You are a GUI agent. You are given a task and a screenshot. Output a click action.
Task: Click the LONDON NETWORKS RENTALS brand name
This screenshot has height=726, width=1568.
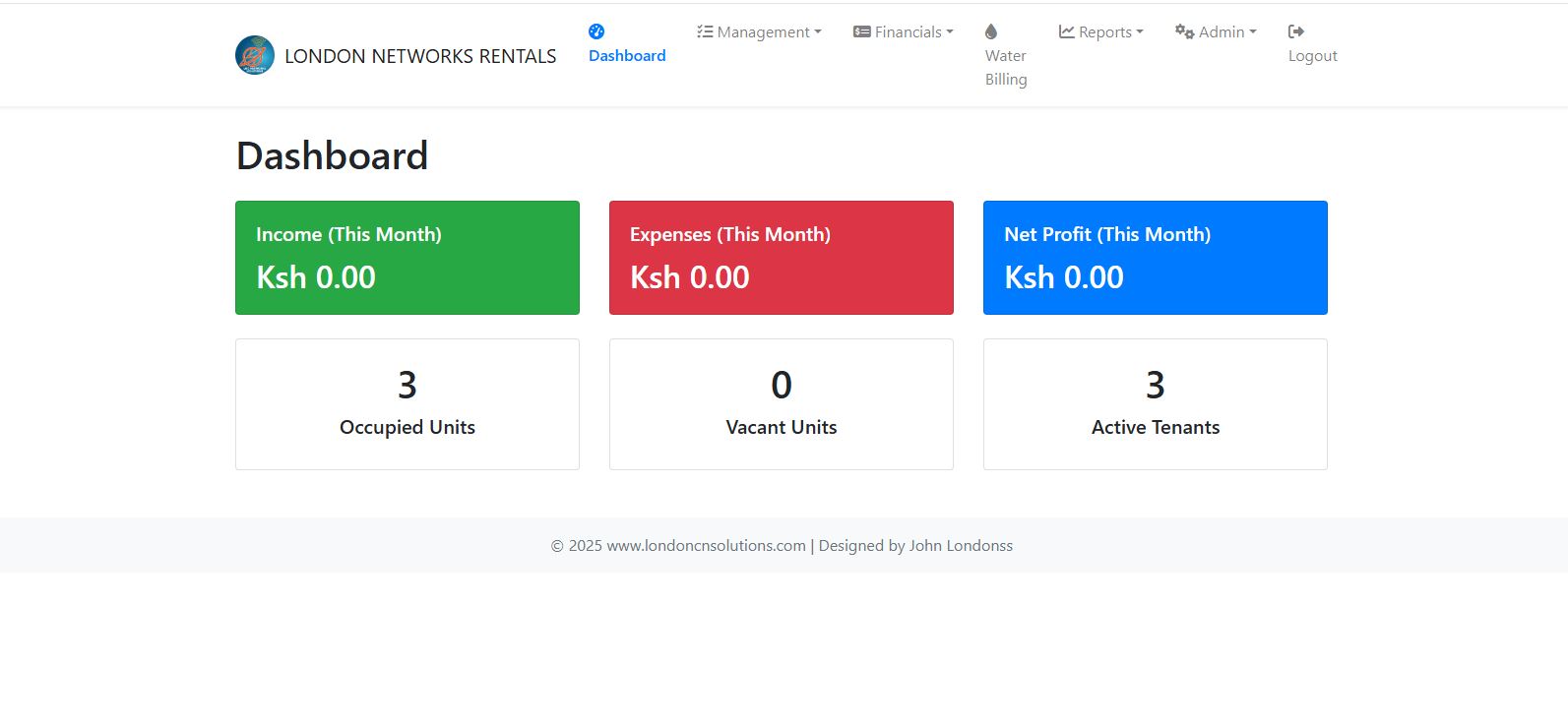(x=420, y=56)
